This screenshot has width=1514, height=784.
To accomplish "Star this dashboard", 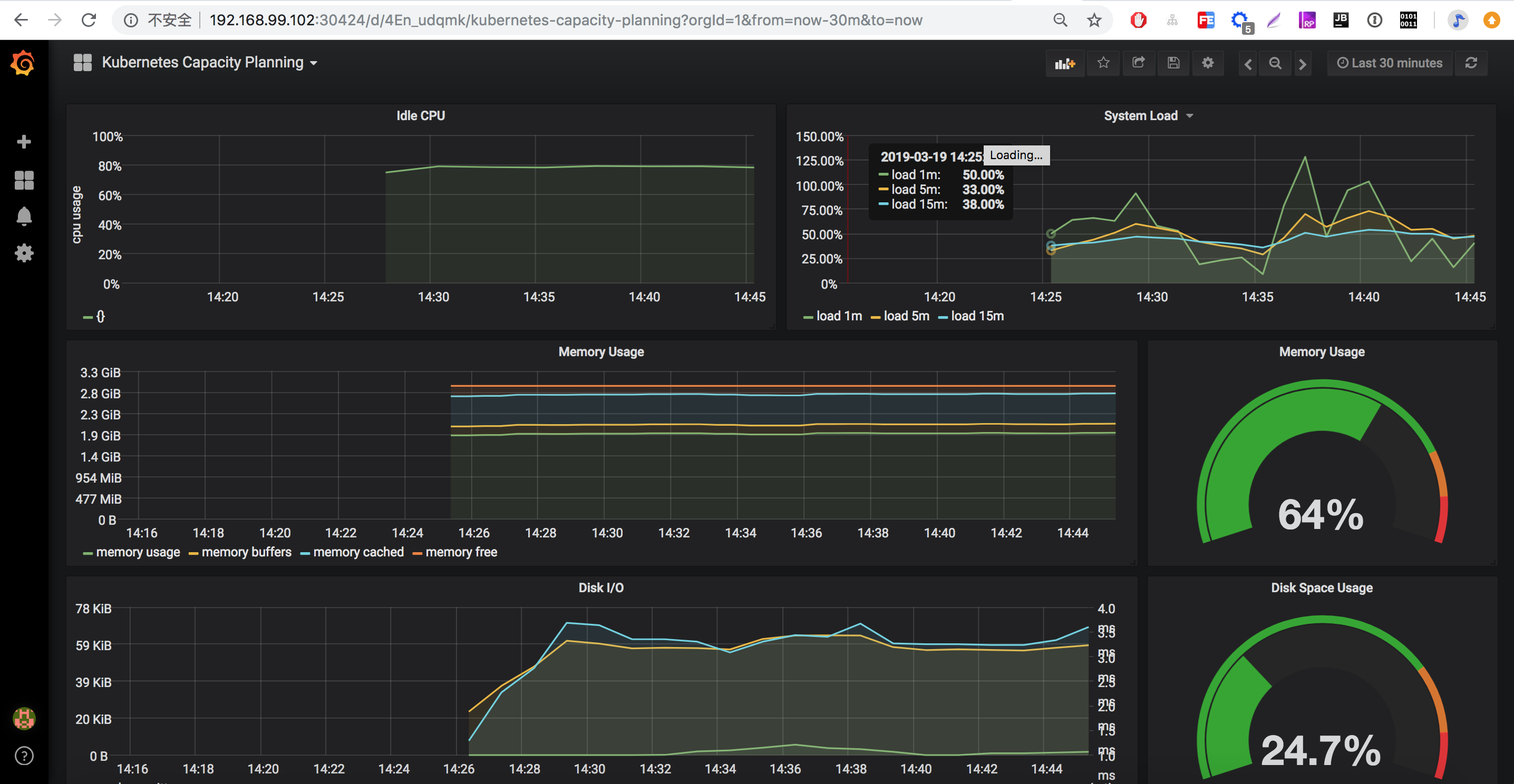I will point(1103,63).
